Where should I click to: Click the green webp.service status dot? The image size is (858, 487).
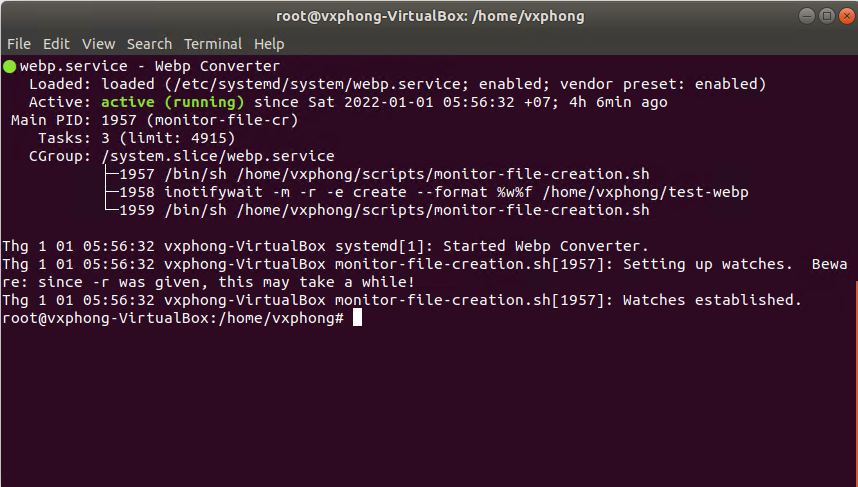9,67
